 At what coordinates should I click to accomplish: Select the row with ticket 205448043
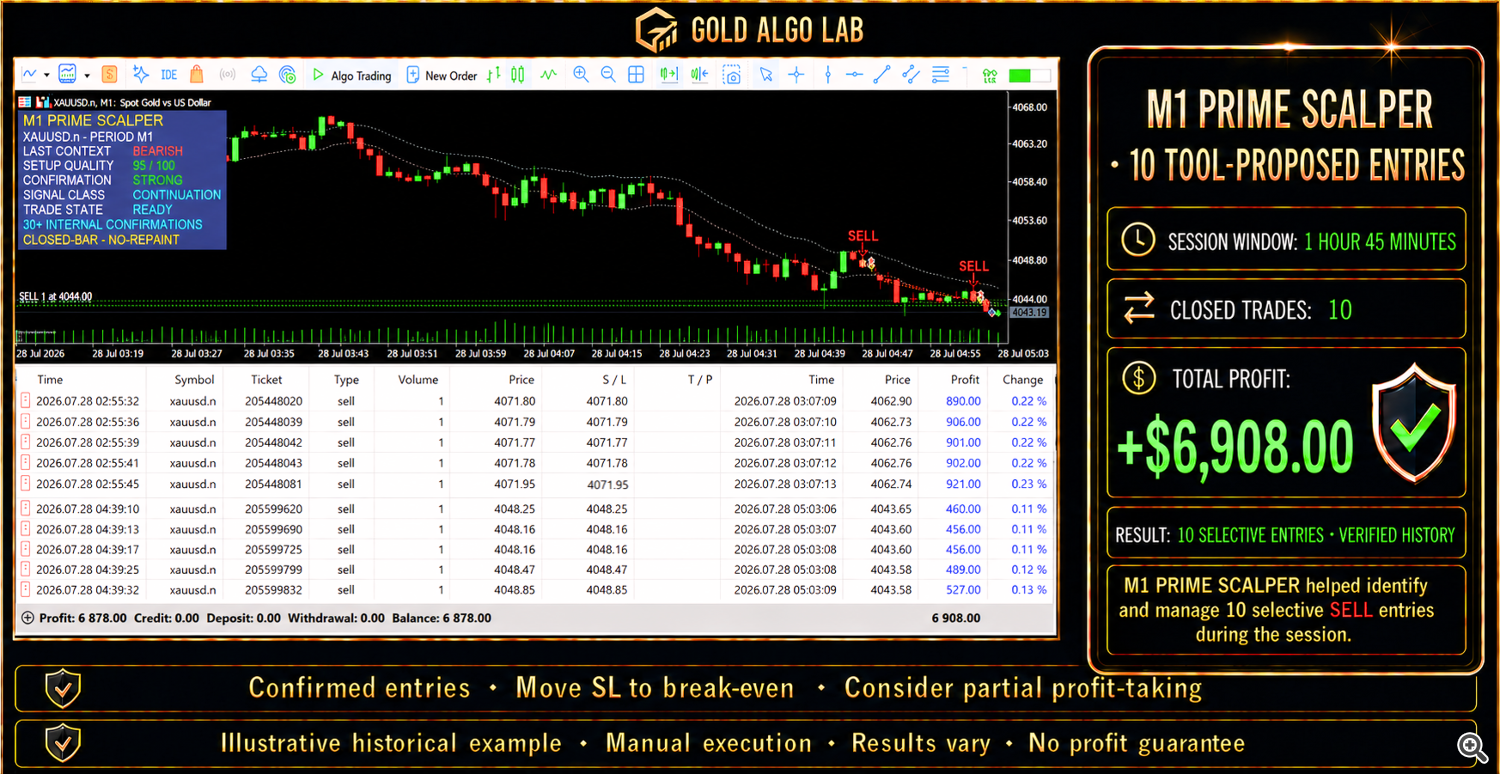tap(535, 463)
